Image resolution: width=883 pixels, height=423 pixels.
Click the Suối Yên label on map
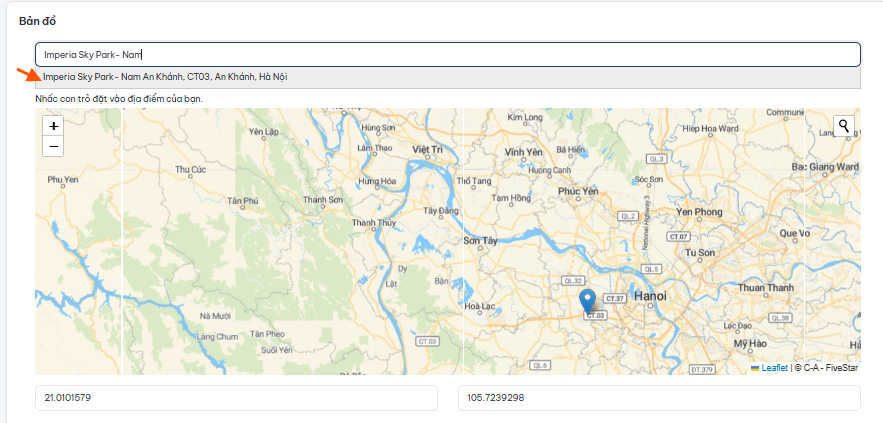pyautogui.click(x=277, y=350)
